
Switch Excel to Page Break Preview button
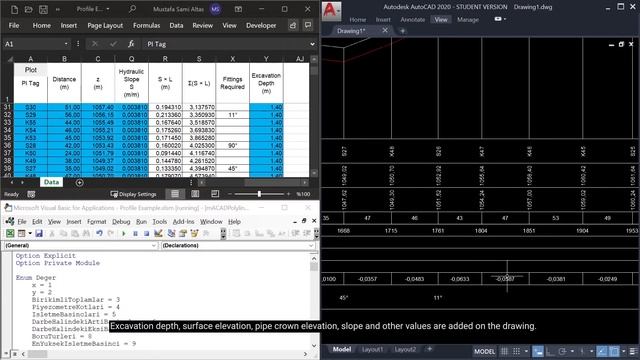215,194
